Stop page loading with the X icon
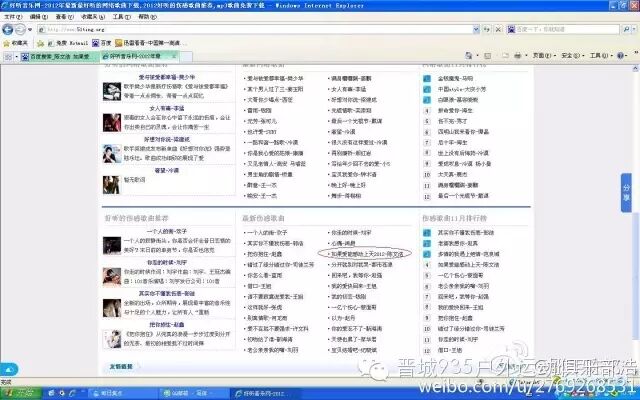 point(498,29)
